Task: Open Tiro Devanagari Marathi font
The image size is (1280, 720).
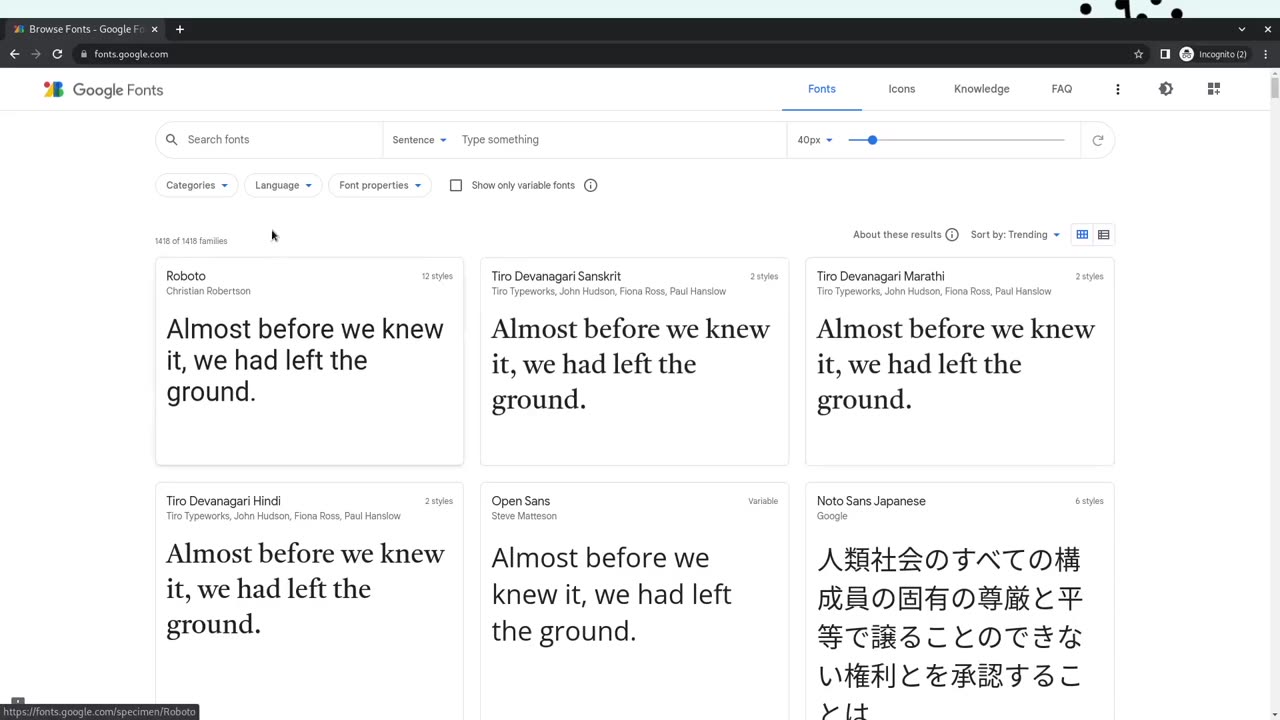Action: 959,361
